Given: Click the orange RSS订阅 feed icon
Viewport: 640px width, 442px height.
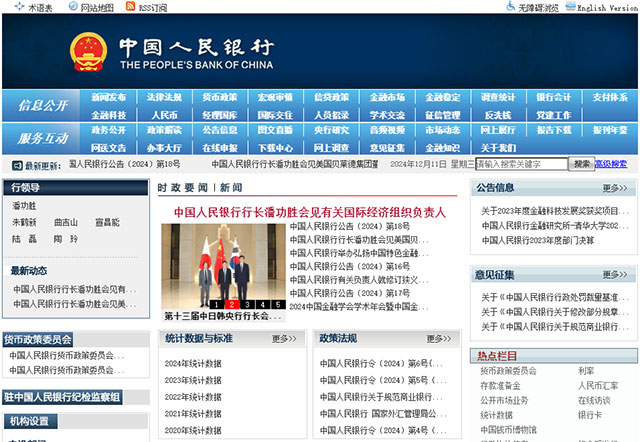Looking at the screenshot, I should 132,7.
